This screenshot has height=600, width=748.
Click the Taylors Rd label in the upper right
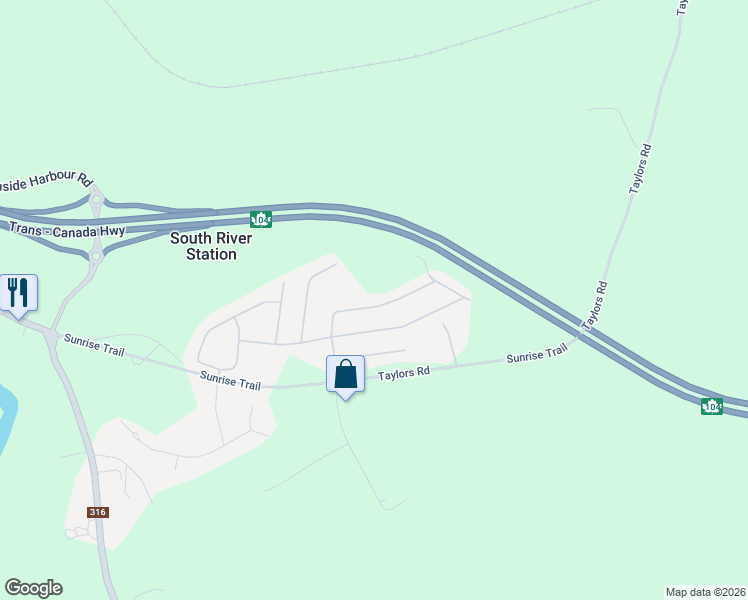[x=640, y=169]
